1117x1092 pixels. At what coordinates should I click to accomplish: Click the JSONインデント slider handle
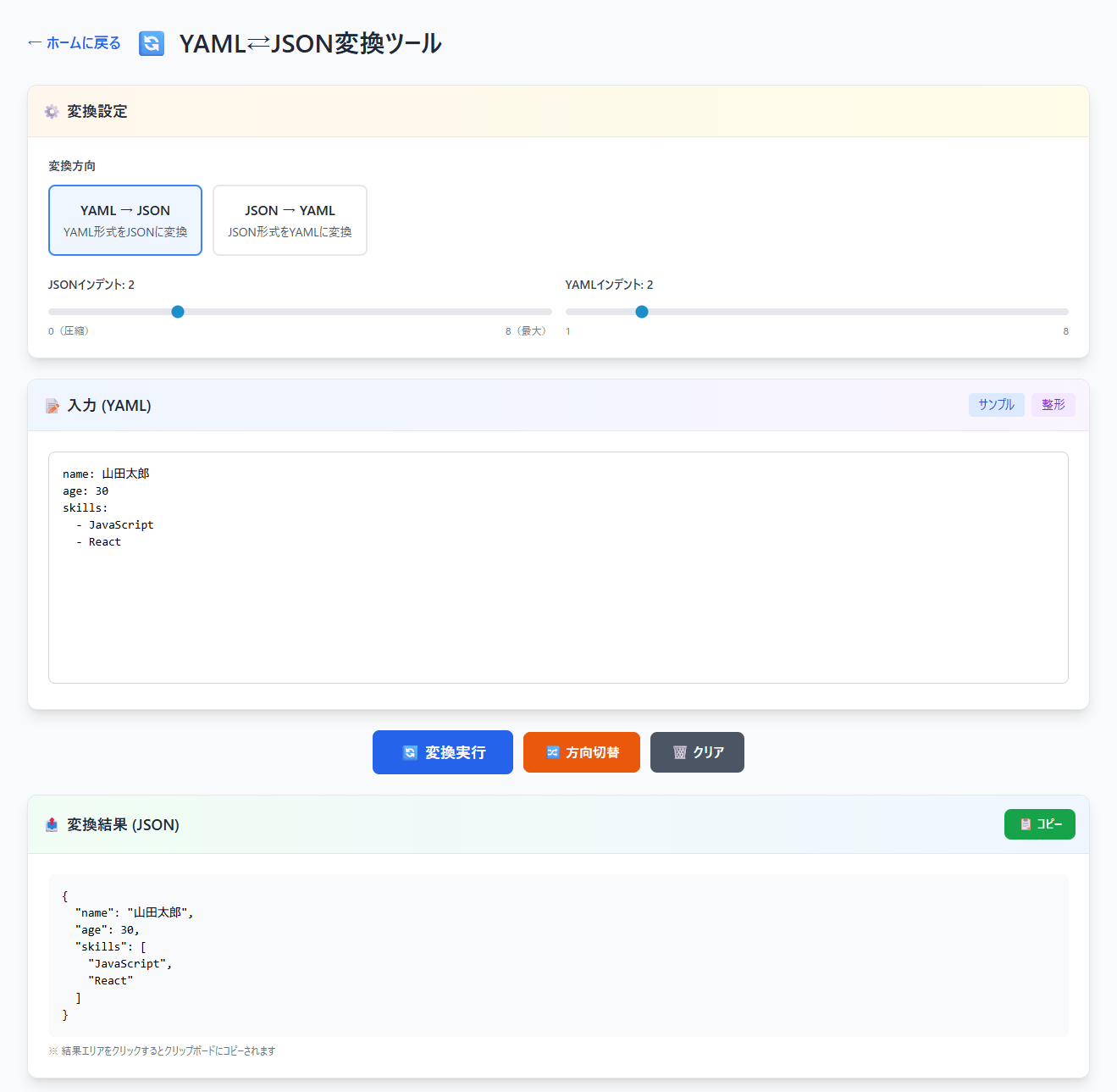pyautogui.click(x=178, y=312)
